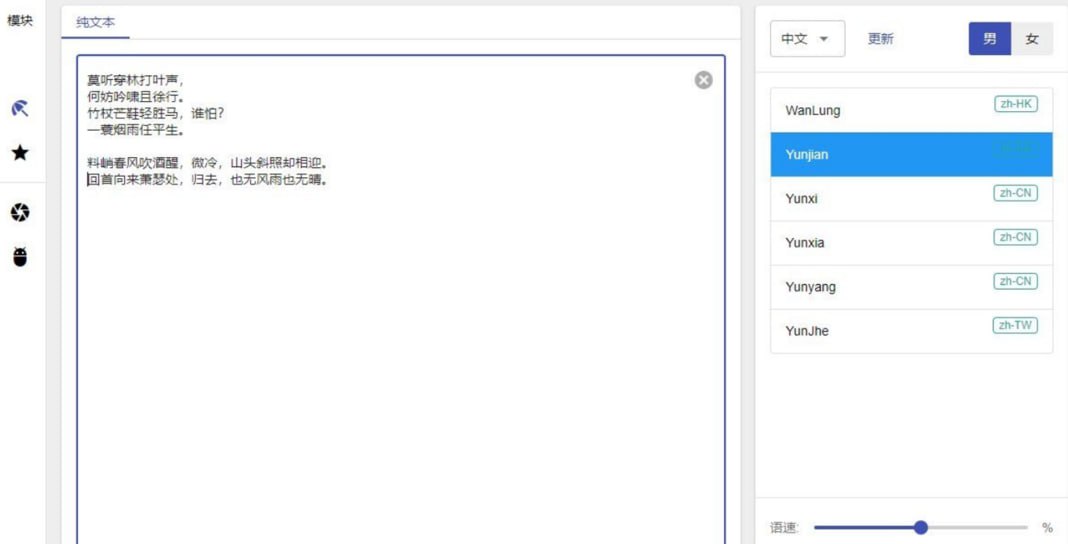The width and height of the screenshot is (1068, 544).
Task: Switch voice gender to 男 (male)
Action: click(x=989, y=39)
